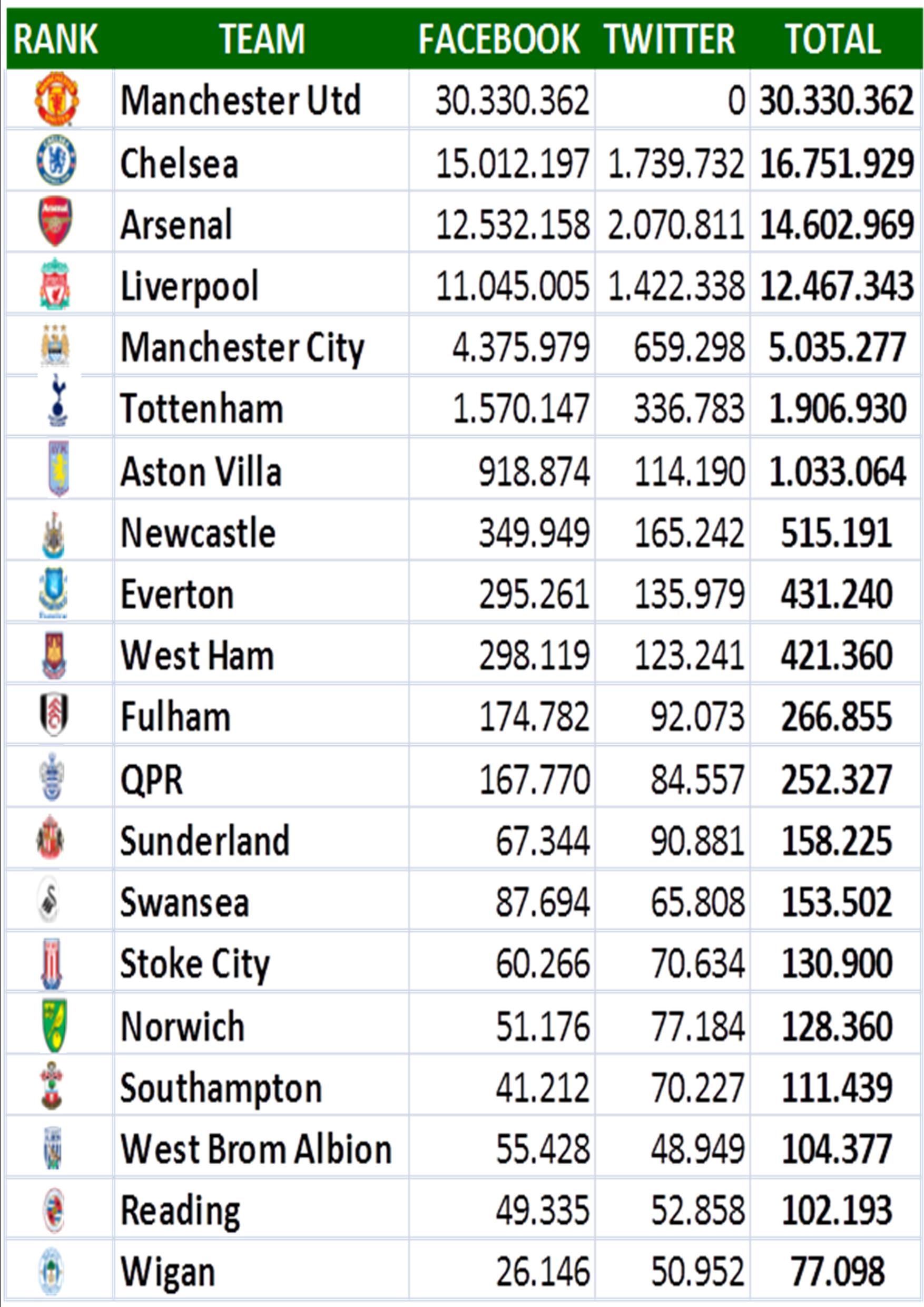
Task: Click the Fulham crest icon
Action: click(54, 715)
